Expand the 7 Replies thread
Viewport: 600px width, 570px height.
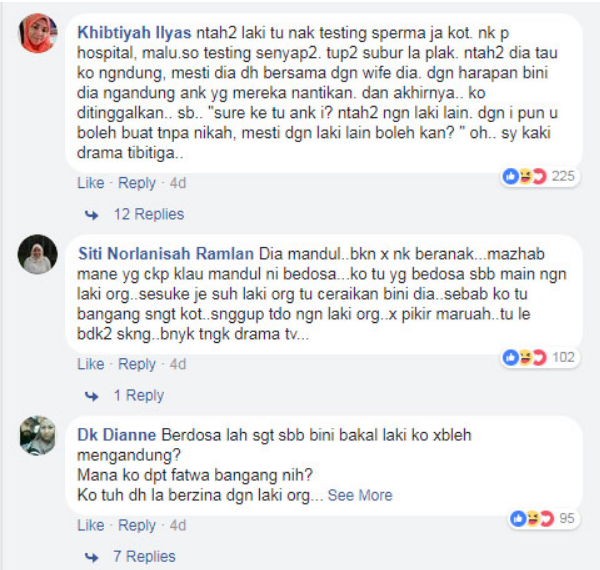[144, 557]
